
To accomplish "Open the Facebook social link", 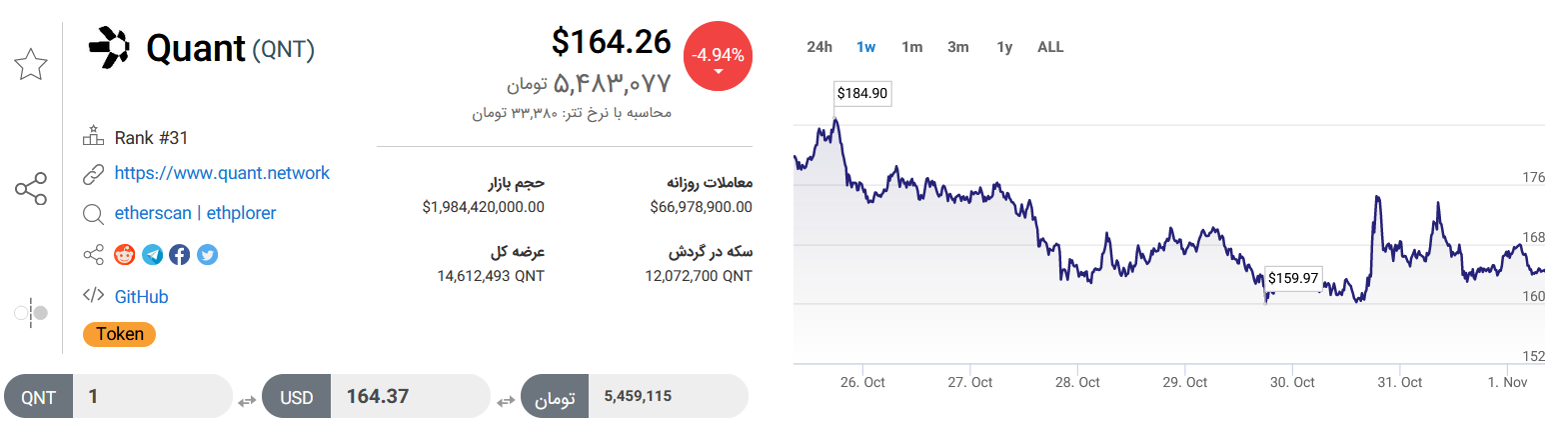I will [x=180, y=255].
